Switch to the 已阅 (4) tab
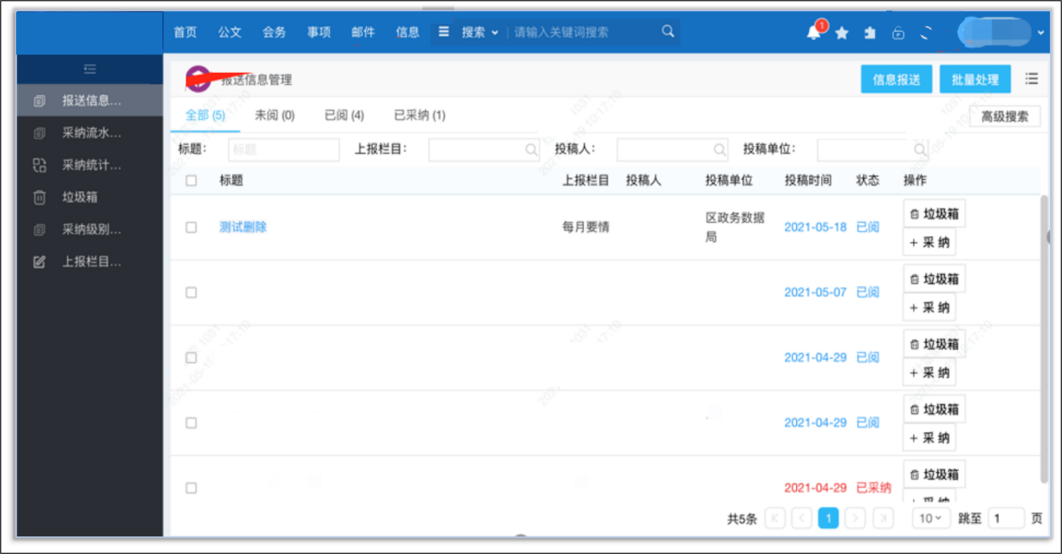The width and height of the screenshot is (1062, 554). tap(344, 115)
